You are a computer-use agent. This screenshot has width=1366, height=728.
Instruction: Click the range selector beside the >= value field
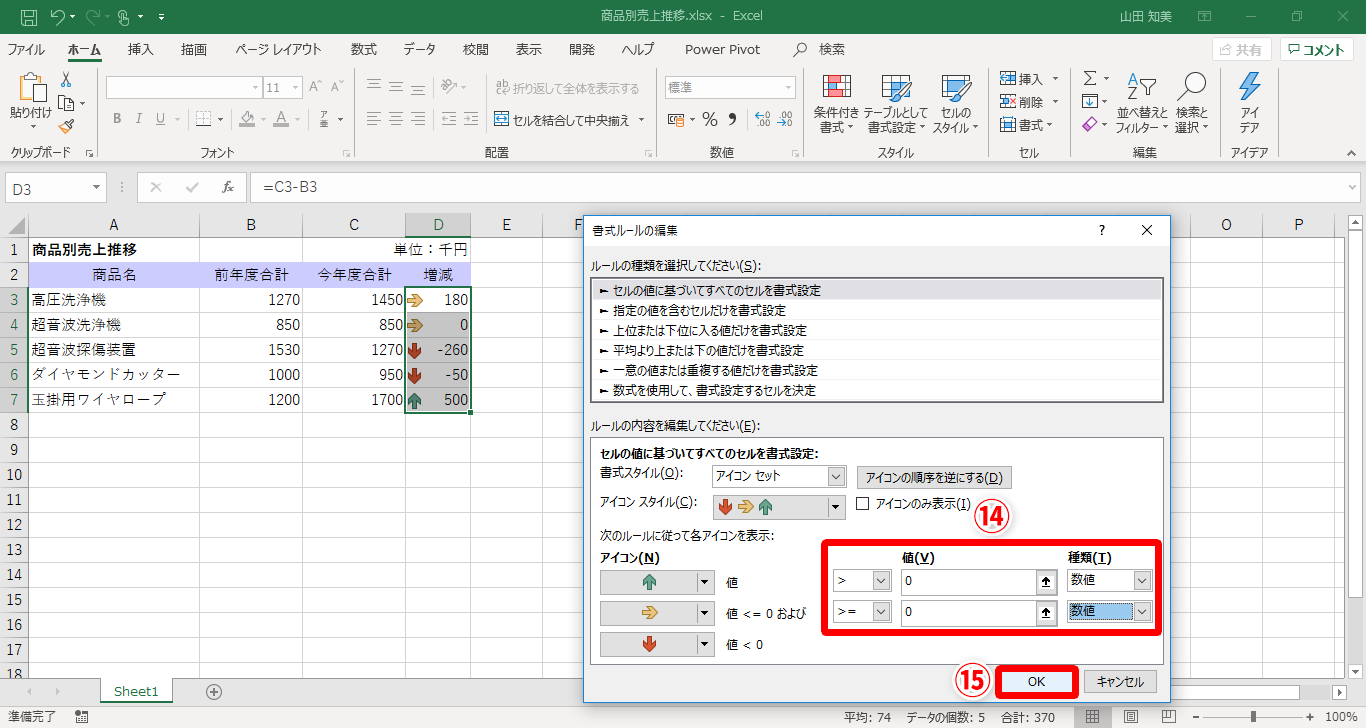(x=1047, y=613)
